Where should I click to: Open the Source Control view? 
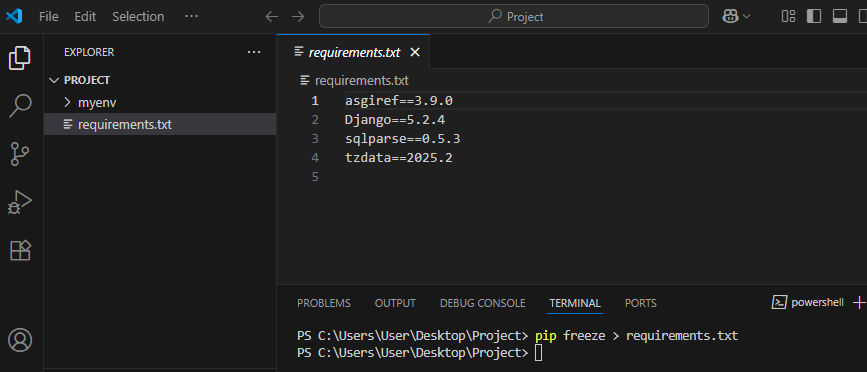pyautogui.click(x=20, y=154)
